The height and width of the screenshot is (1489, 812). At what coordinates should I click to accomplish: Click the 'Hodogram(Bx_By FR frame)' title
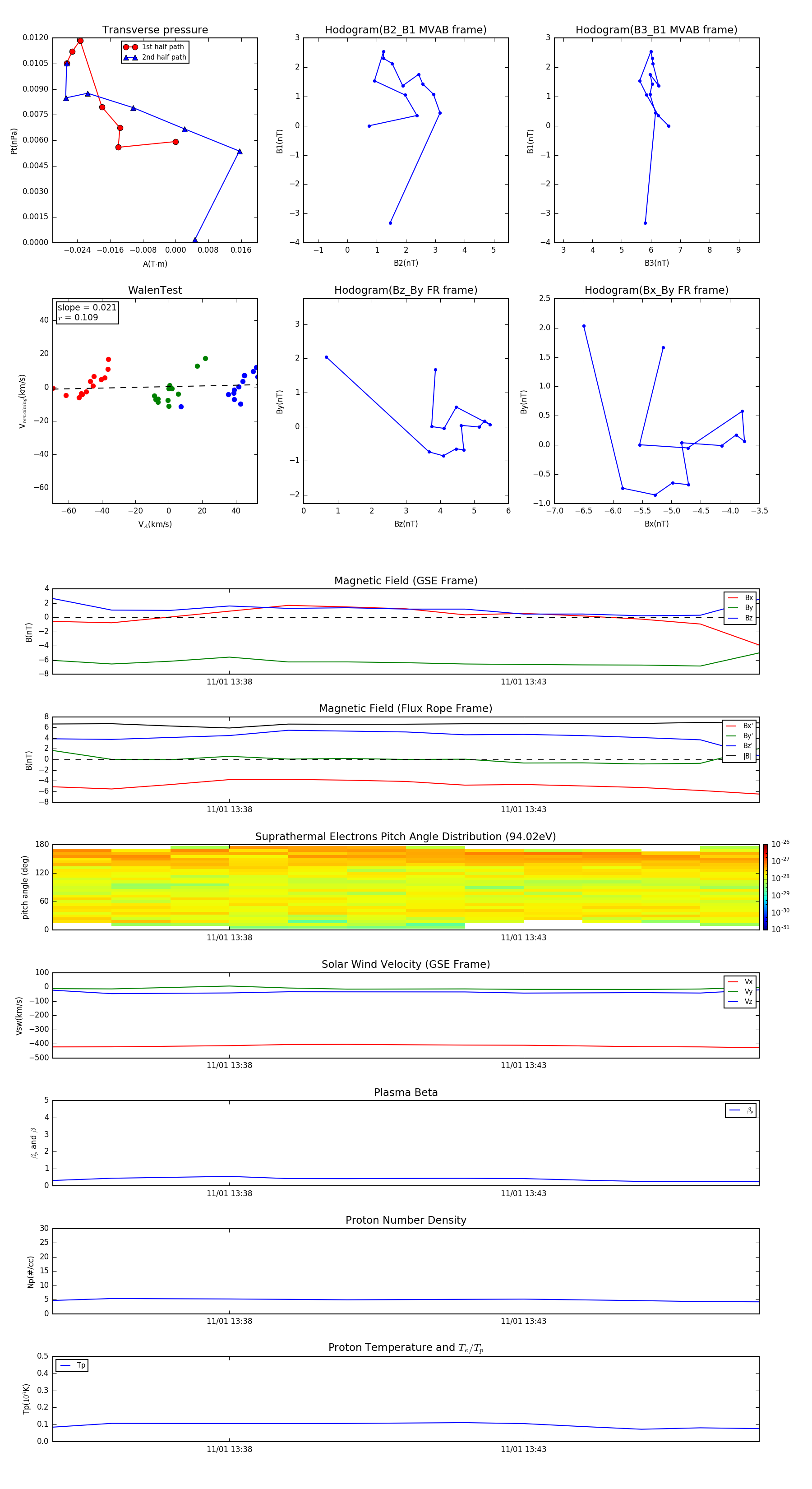tap(656, 290)
